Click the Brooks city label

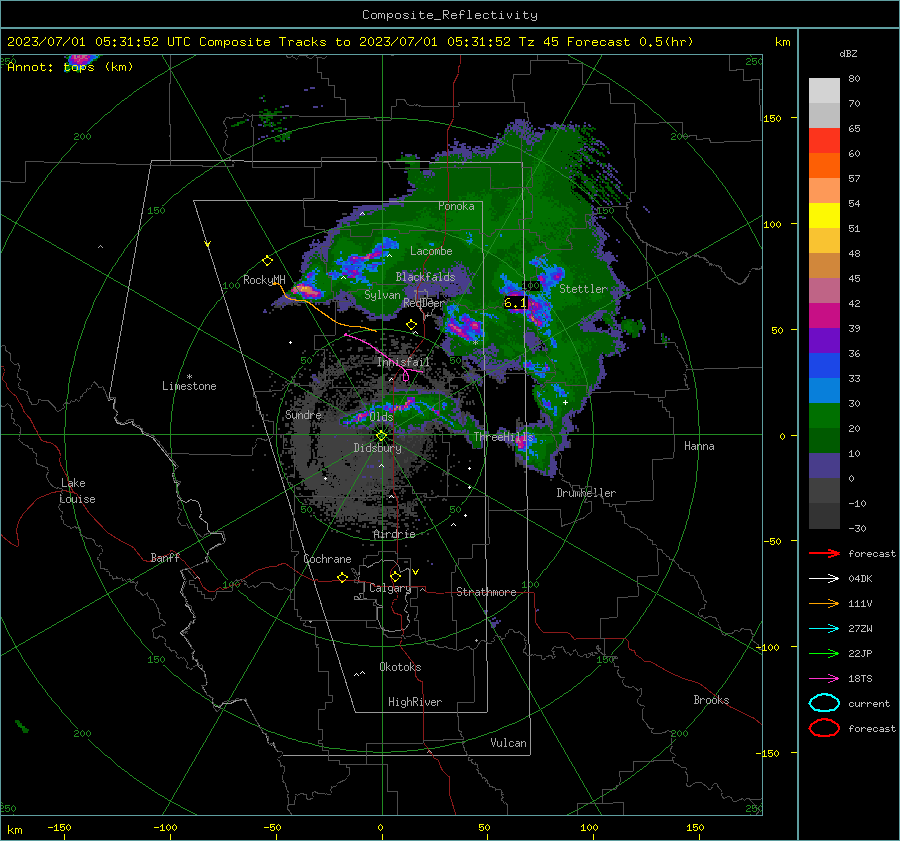(x=711, y=700)
